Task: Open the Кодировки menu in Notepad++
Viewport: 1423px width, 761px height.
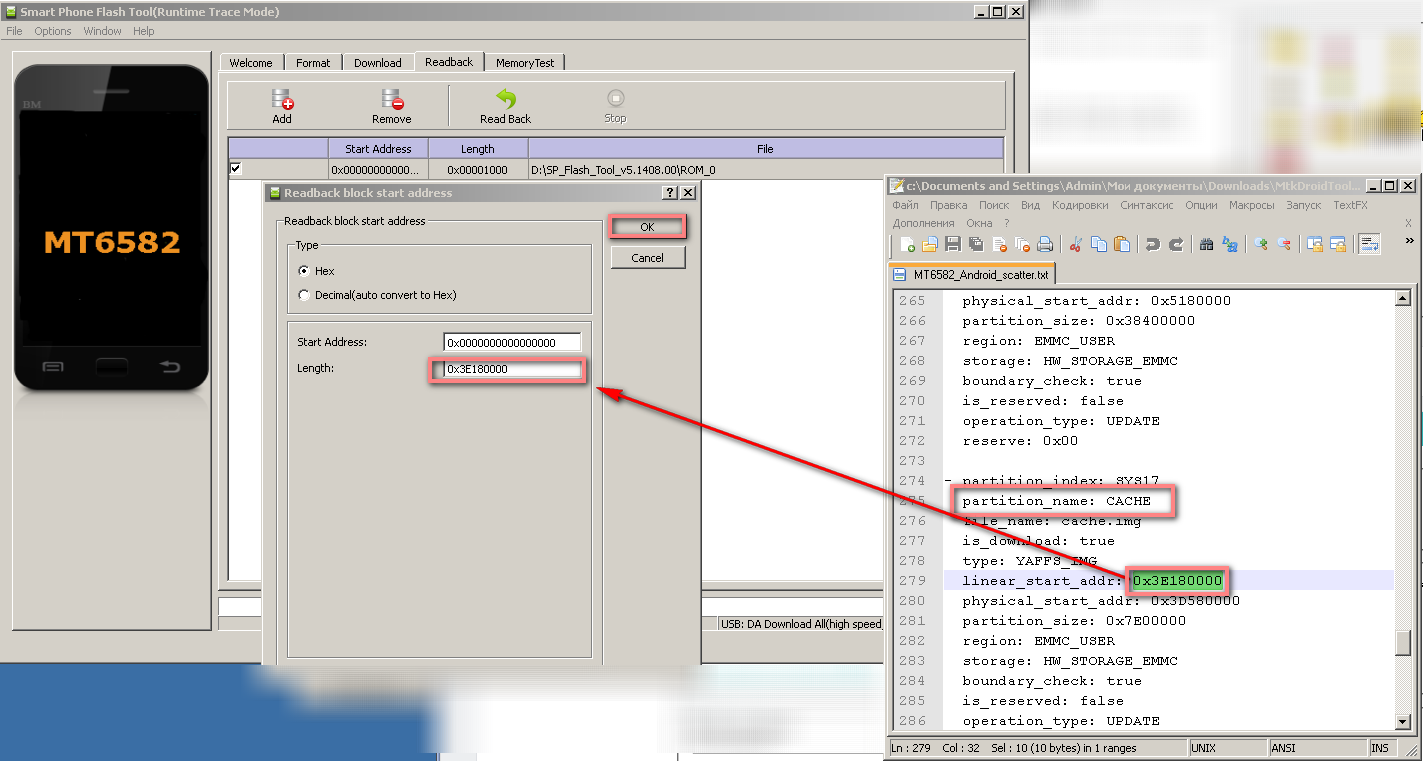Action: pyautogui.click(x=1079, y=205)
